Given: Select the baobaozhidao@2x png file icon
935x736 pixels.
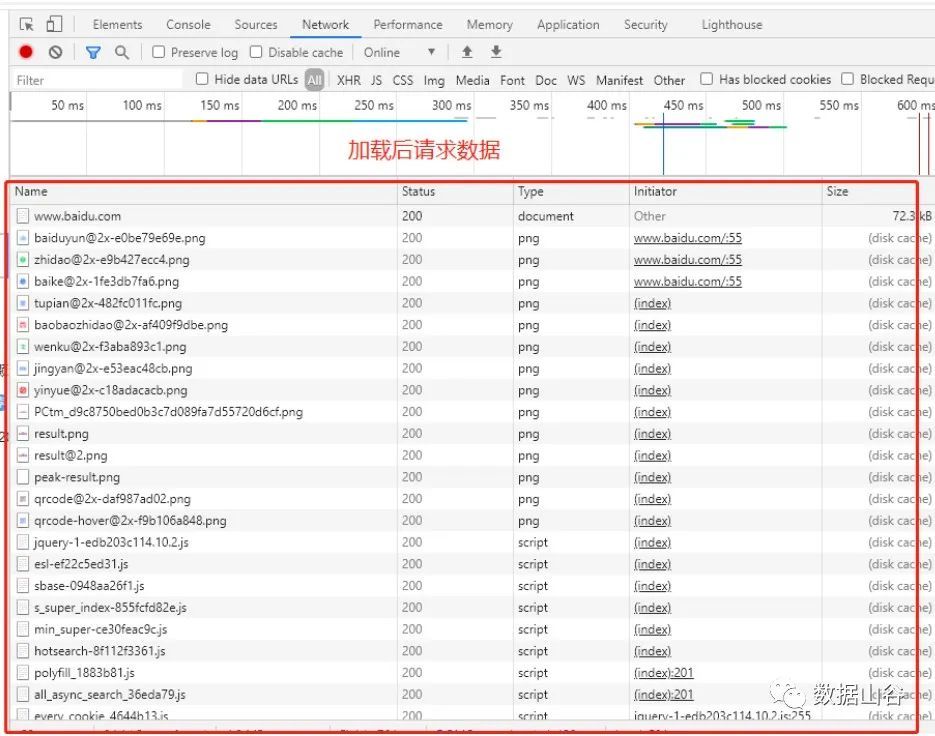Looking at the screenshot, I should (23, 325).
